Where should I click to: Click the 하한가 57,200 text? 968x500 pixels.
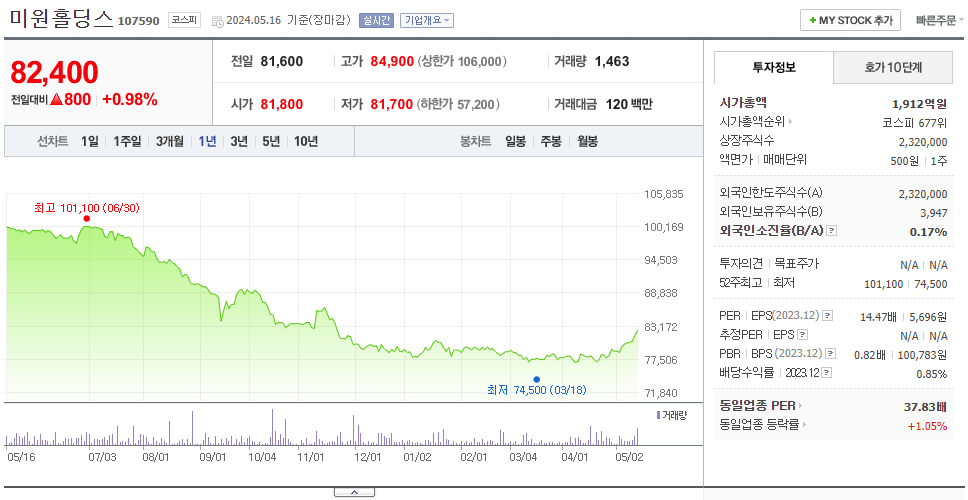click(457, 105)
